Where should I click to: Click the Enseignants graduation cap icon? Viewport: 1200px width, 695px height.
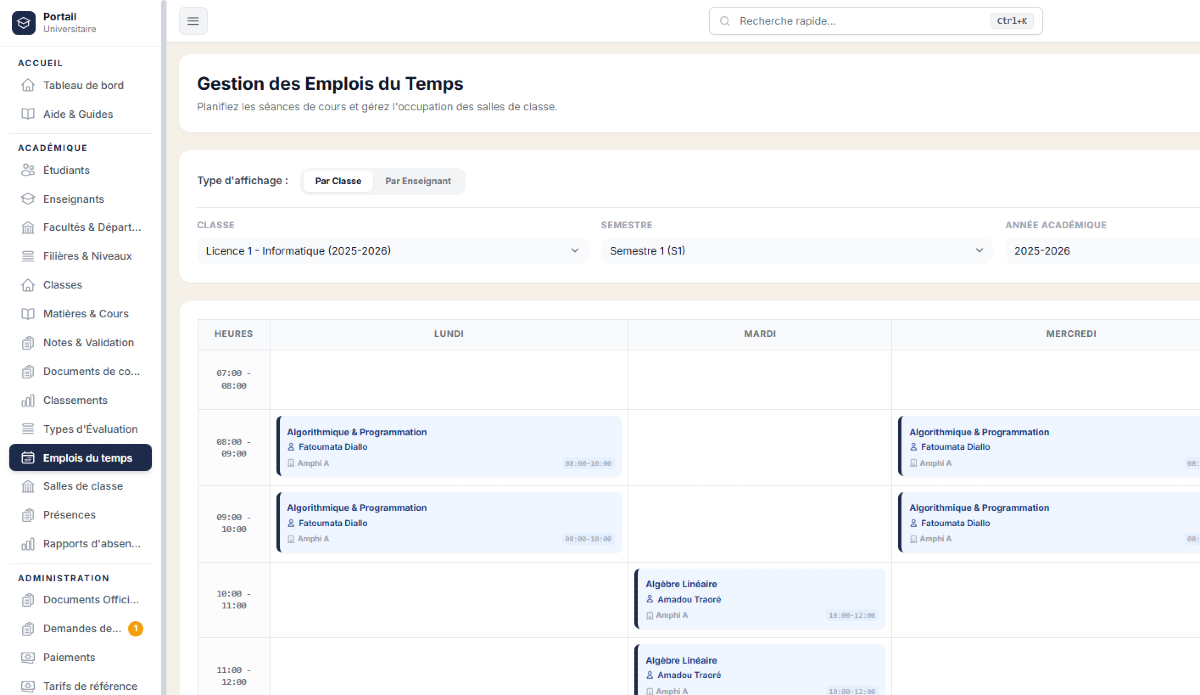pos(28,199)
